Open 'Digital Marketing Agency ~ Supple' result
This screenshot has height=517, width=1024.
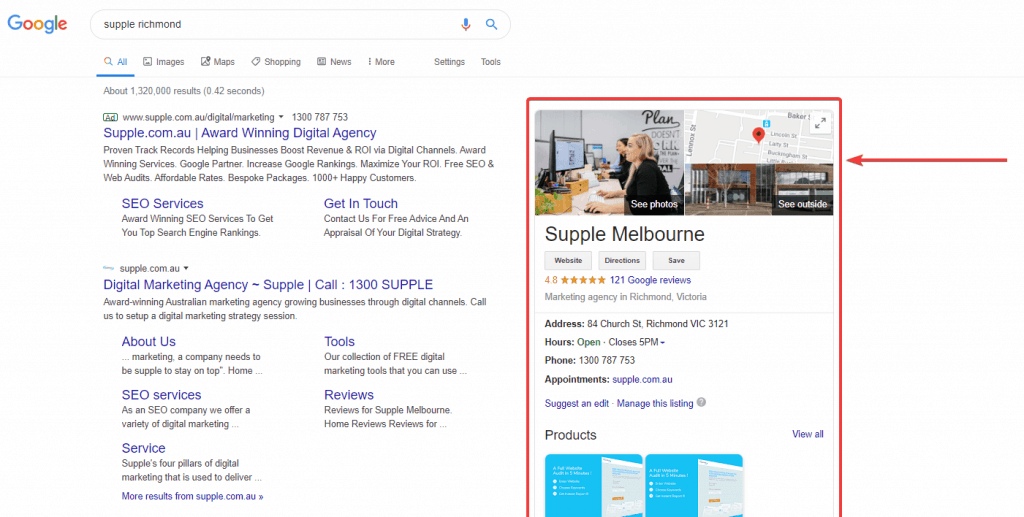[x=268, y=285]
